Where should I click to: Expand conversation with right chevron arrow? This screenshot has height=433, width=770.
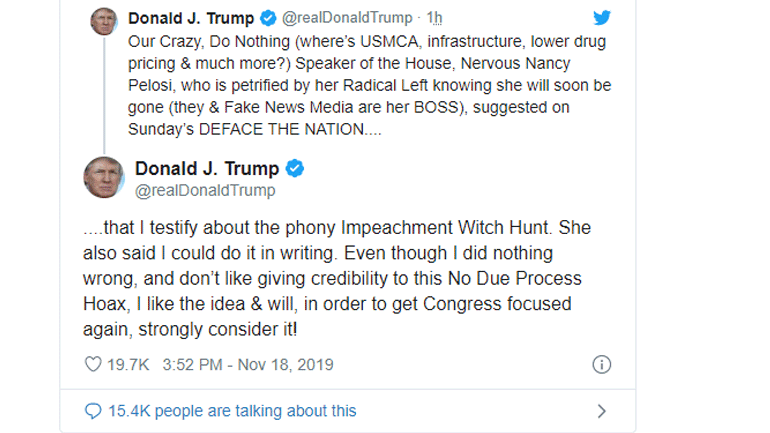[601, 411]
